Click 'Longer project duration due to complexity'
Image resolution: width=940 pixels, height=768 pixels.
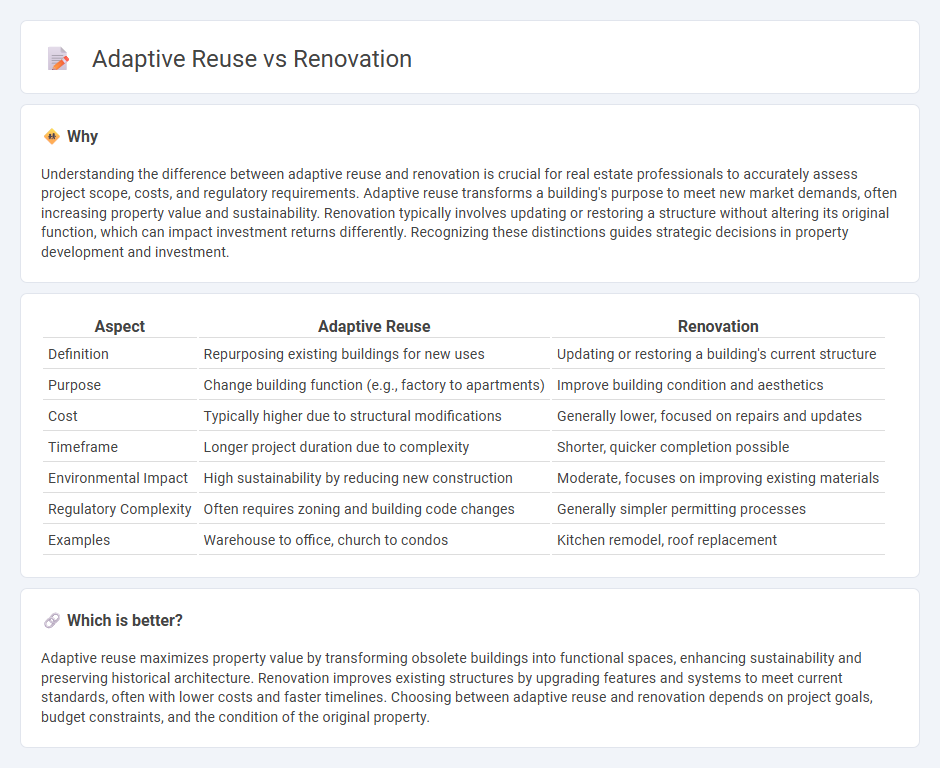[x=336, y=447]
